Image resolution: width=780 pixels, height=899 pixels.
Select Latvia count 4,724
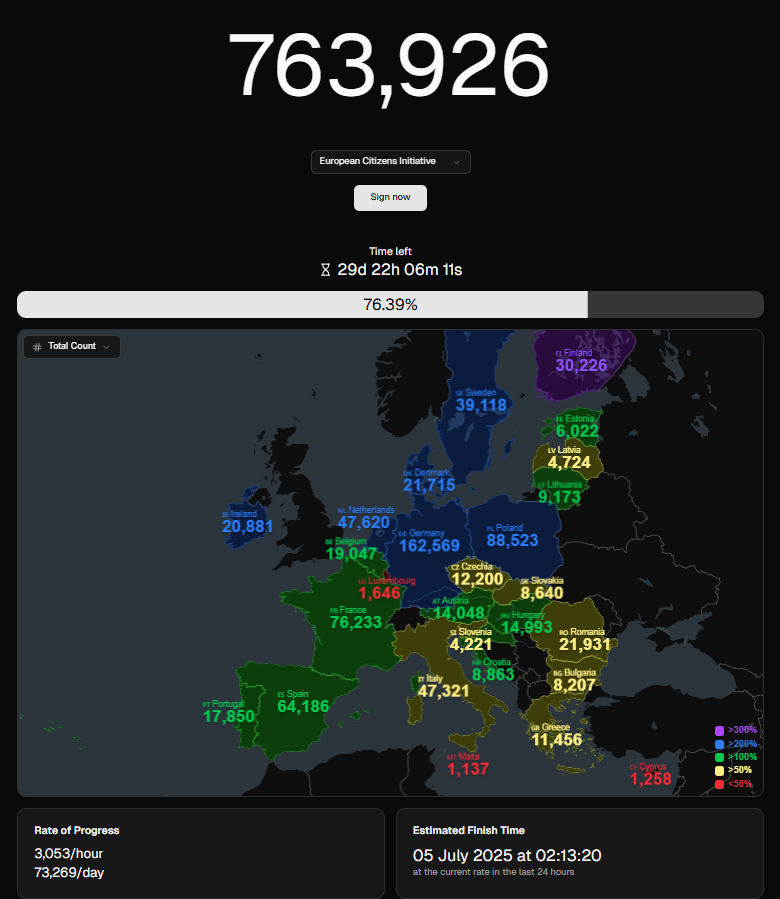[569, 463]
